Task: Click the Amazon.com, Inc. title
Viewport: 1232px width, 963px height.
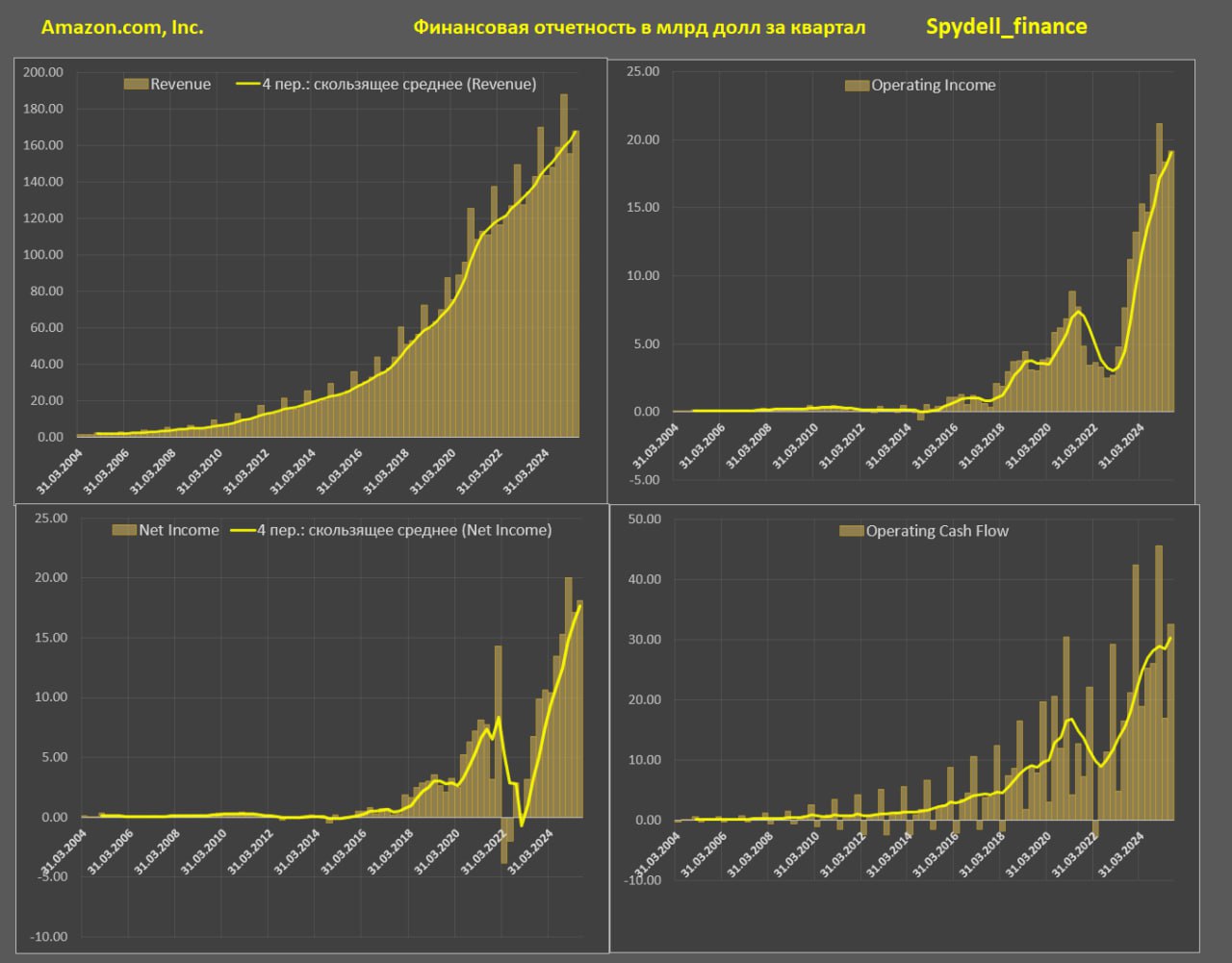Action: tap(122, 28)
